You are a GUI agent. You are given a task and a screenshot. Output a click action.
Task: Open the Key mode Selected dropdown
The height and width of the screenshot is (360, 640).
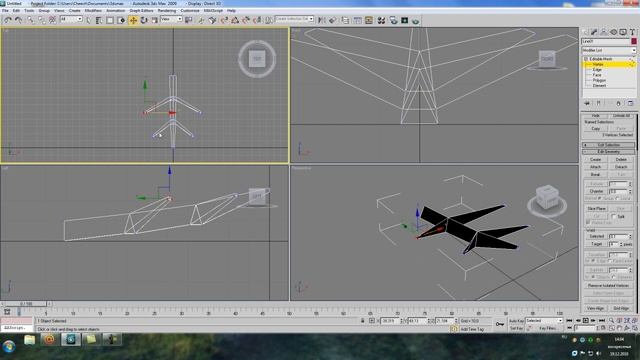coord(544,320)
